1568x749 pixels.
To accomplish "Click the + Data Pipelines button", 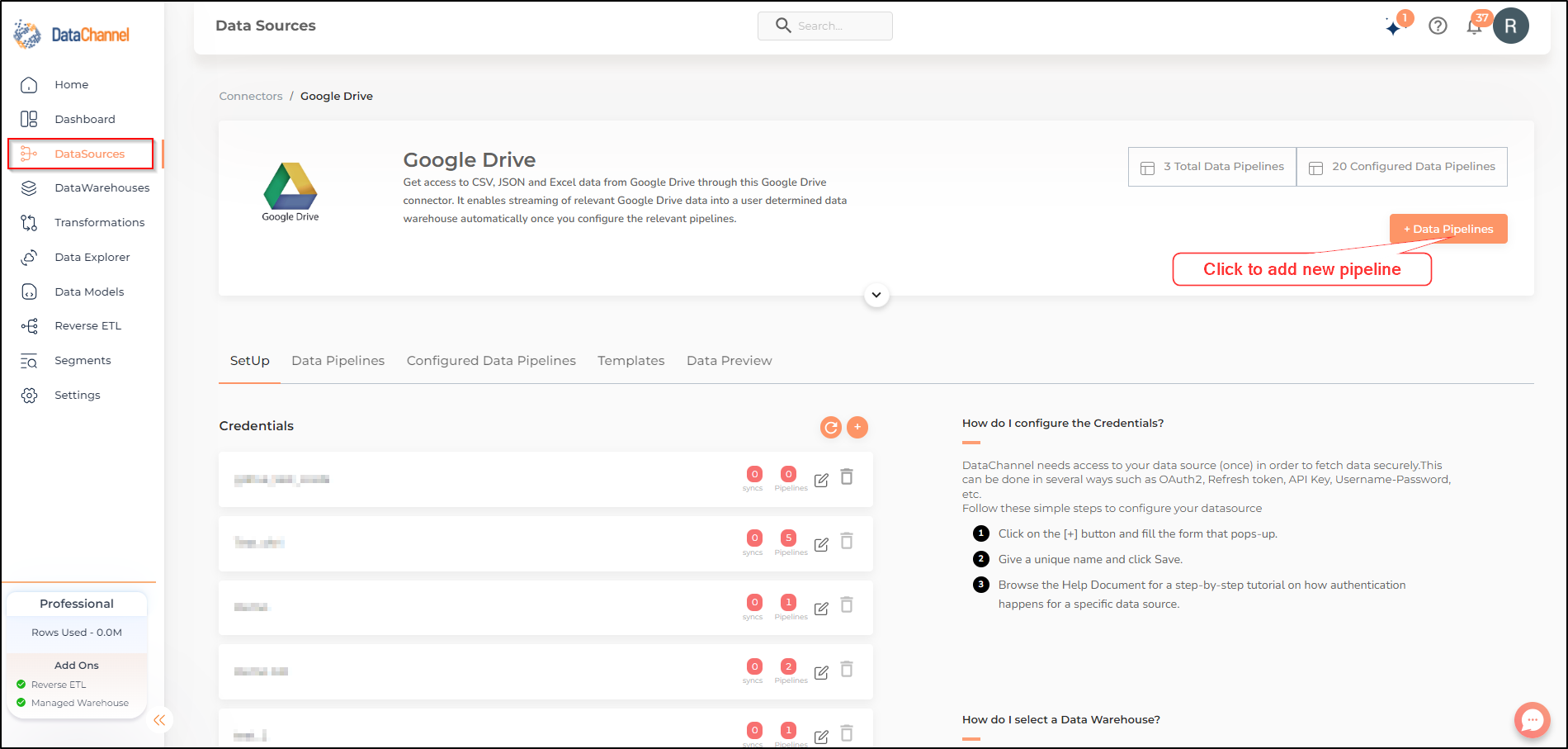I will [x=1448, y=229].
